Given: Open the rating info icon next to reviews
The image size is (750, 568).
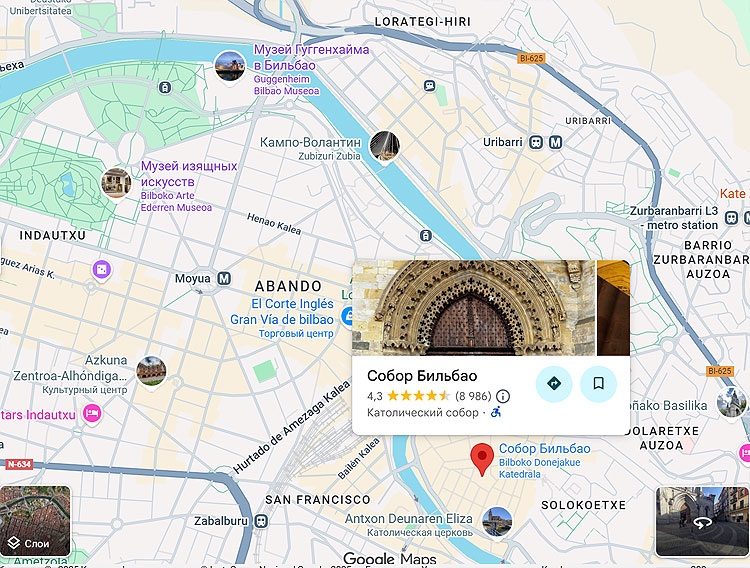Looking at the screenshot, I should [x=503, y=396].
